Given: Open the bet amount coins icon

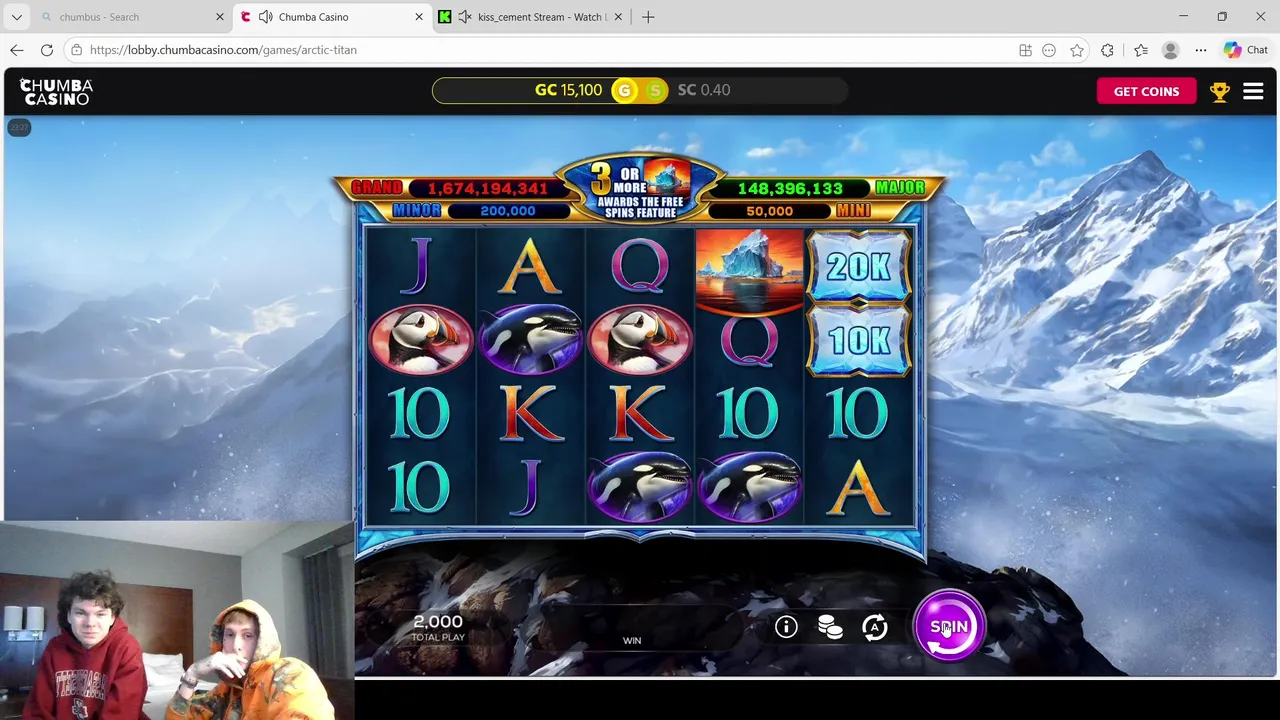Looking at the screenshot, I should point(830,627).
